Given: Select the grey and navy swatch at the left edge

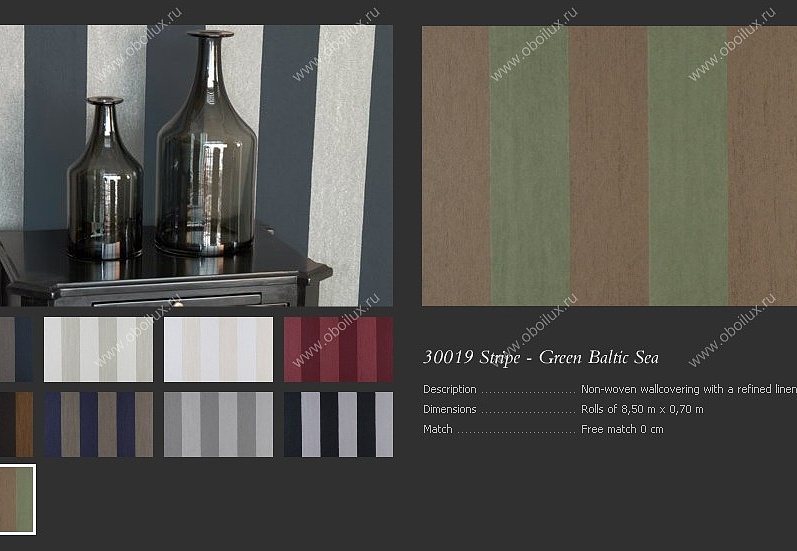Looking at the screenshot, I should coord(16,349).
